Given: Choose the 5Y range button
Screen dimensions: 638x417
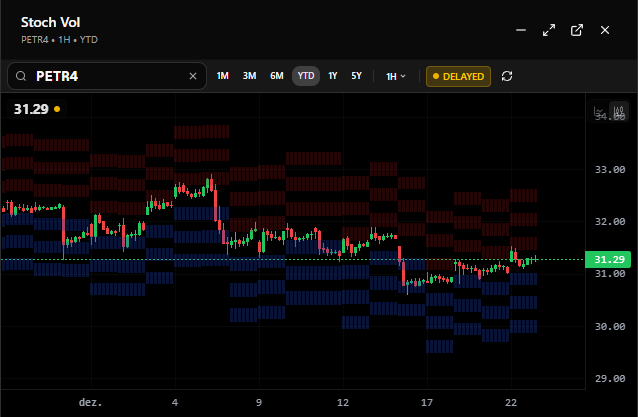Looking at the screenshot, I should click(357, 76).
